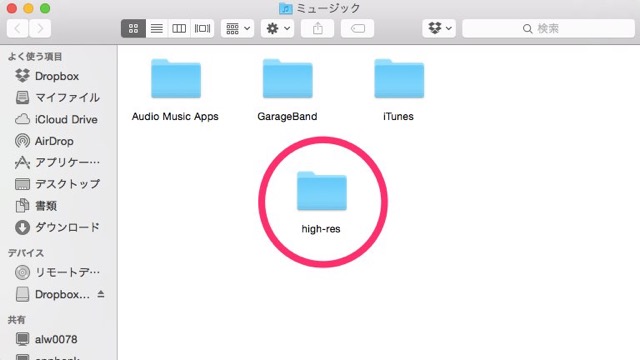Go back with the left arrow button

17,28
